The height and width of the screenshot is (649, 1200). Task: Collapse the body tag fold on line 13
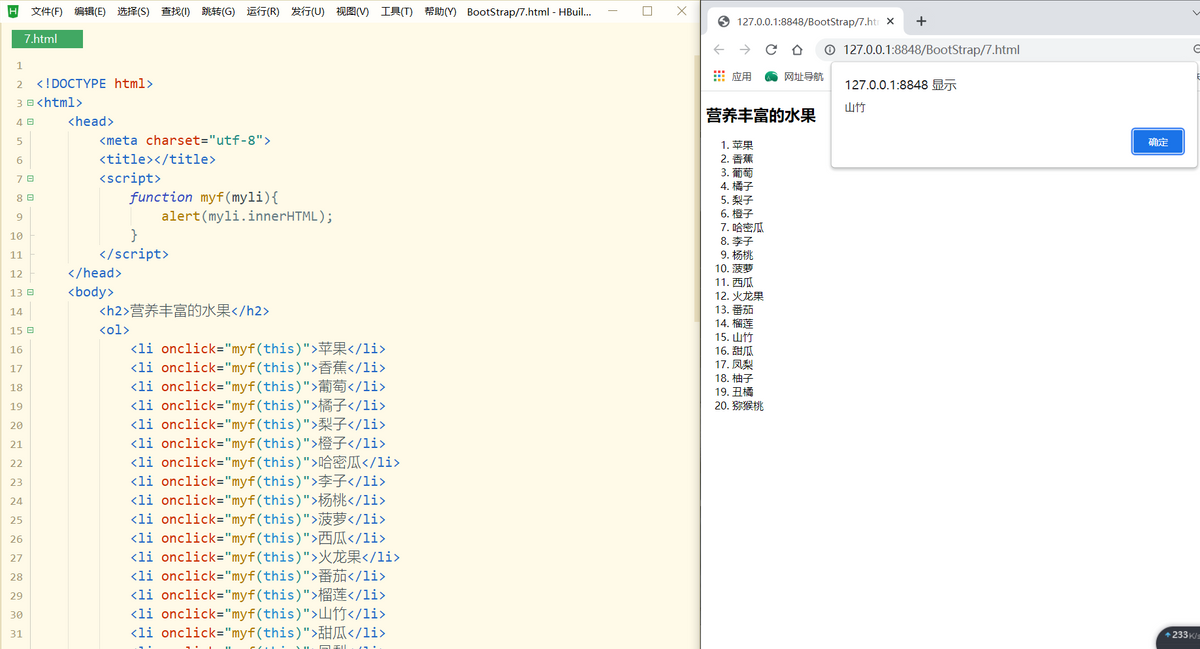[30, 293]
